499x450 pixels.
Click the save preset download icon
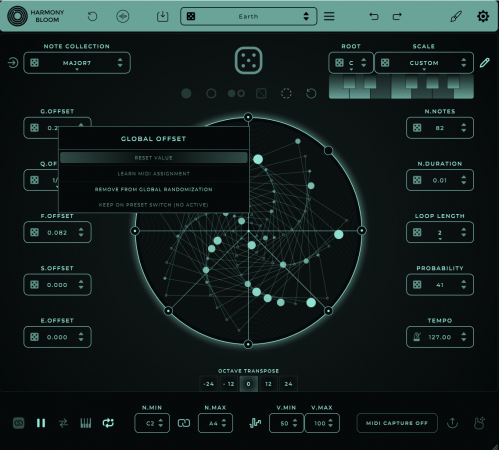[163, 16]
